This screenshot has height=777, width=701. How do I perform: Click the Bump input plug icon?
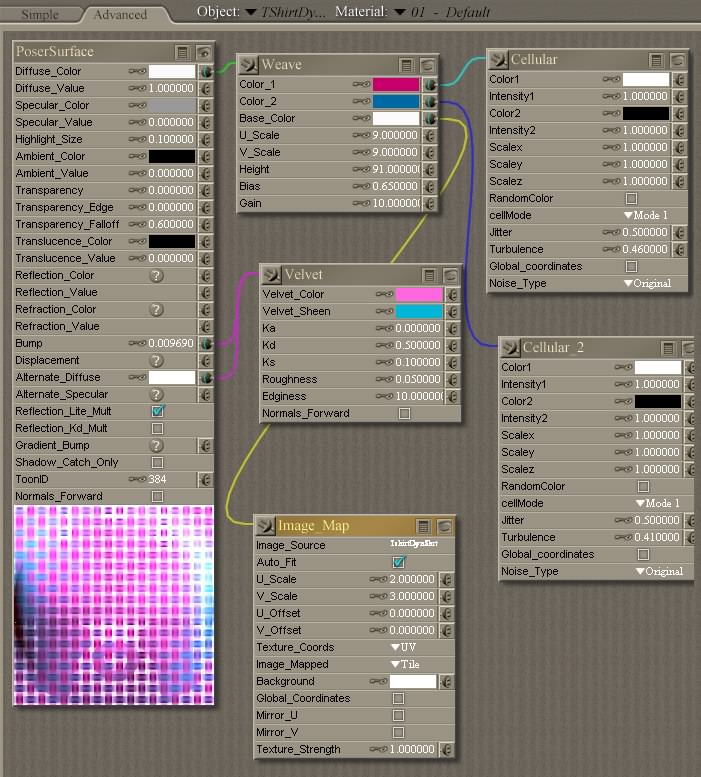pyautogui.click(x=206, y=343)
